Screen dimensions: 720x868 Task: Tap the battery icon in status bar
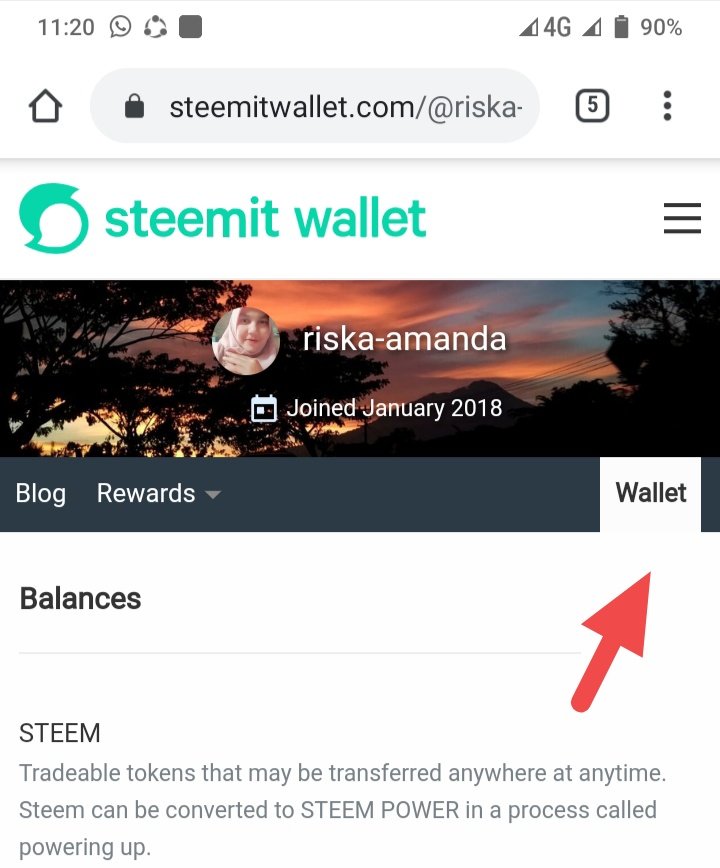621,27
